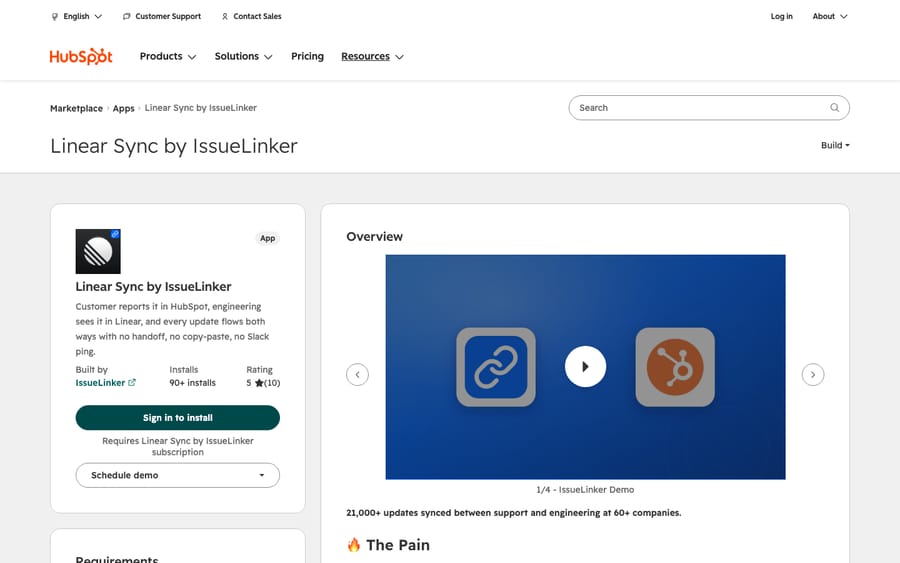Open the Build dropdown
Image resolution: width=900 pixels, height=563 pixels.
[835, 145]
